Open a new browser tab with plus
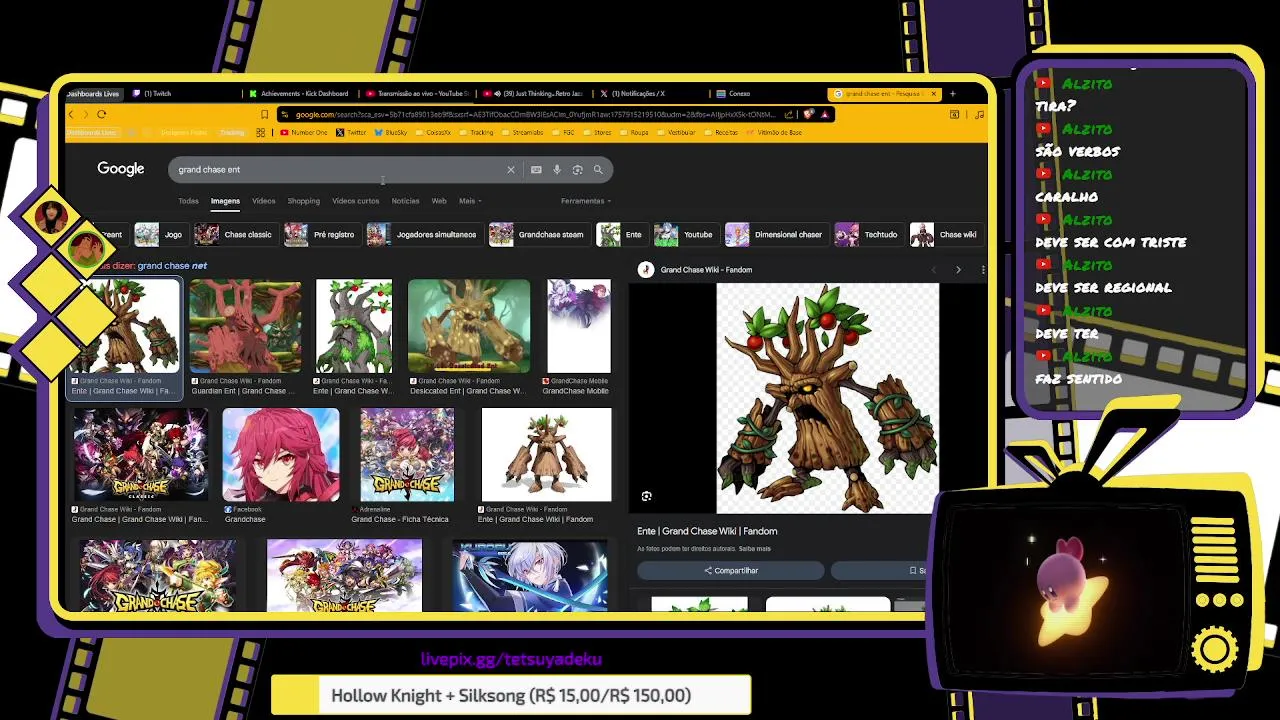 point(952,94)
